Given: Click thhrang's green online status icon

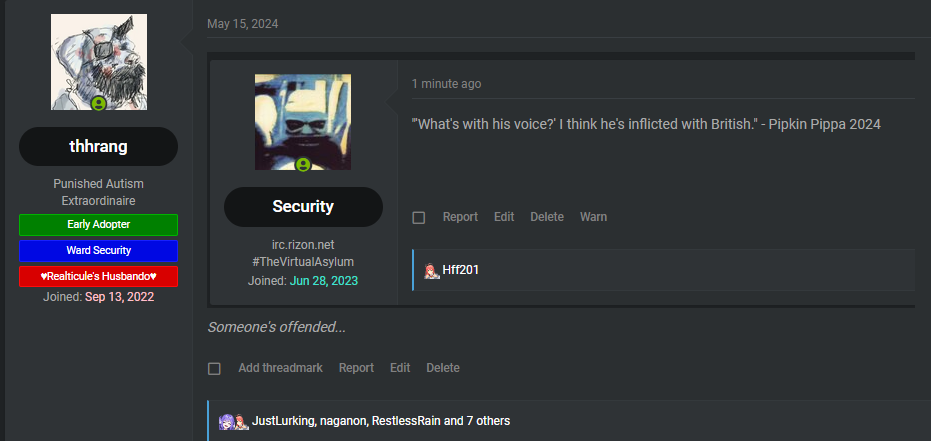Looking at the screenshot, I should pos(99,104).
